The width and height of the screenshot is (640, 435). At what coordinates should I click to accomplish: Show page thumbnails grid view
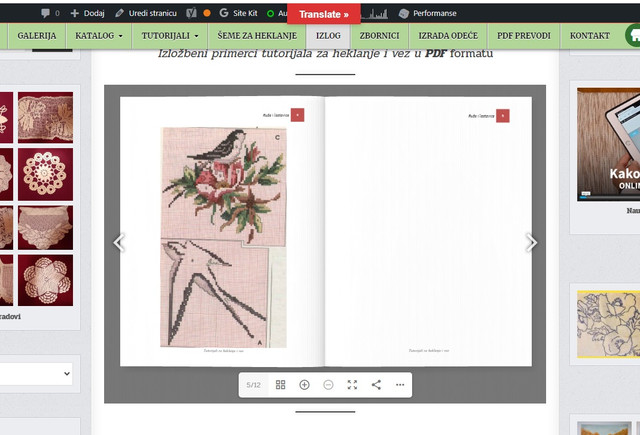pos(280,385)
